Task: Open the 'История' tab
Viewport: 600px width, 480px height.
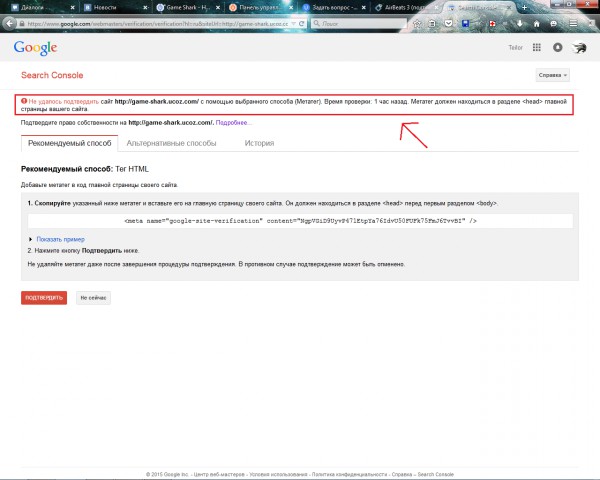Action: [x=259, y=143]
